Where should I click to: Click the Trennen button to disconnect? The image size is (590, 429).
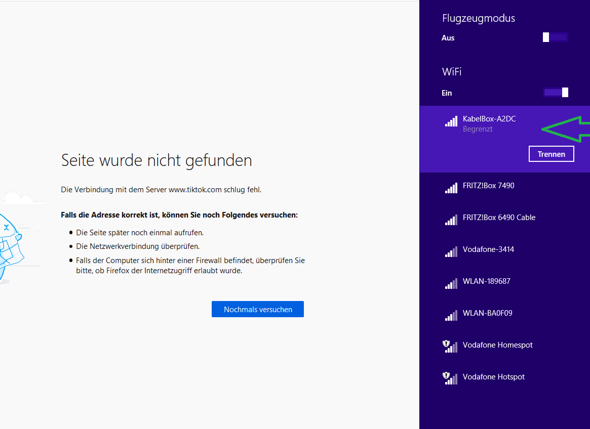[551, 154]
